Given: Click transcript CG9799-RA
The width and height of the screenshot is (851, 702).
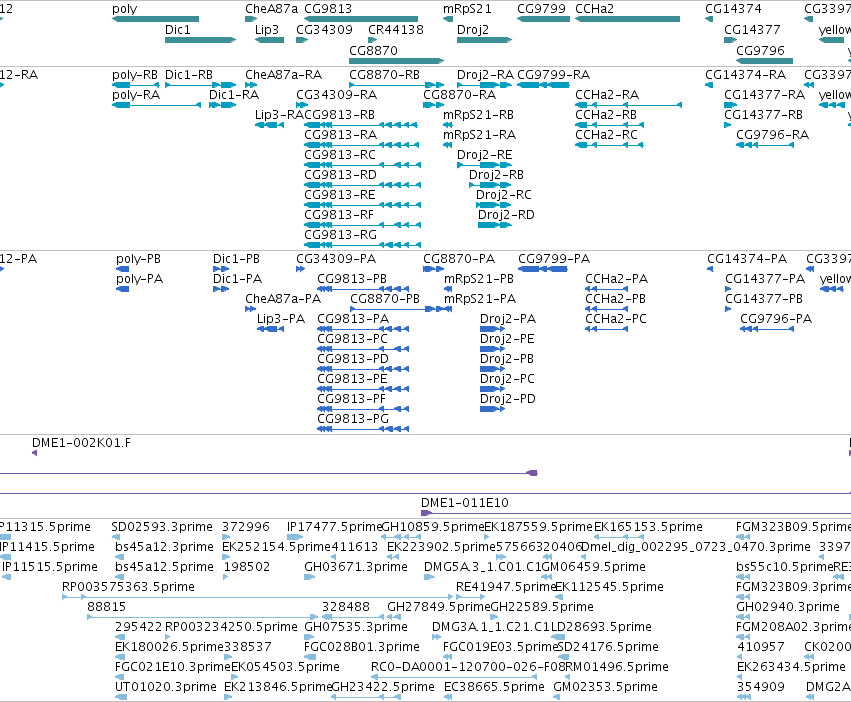Looking at the screenshot, I should coord(543,85).
